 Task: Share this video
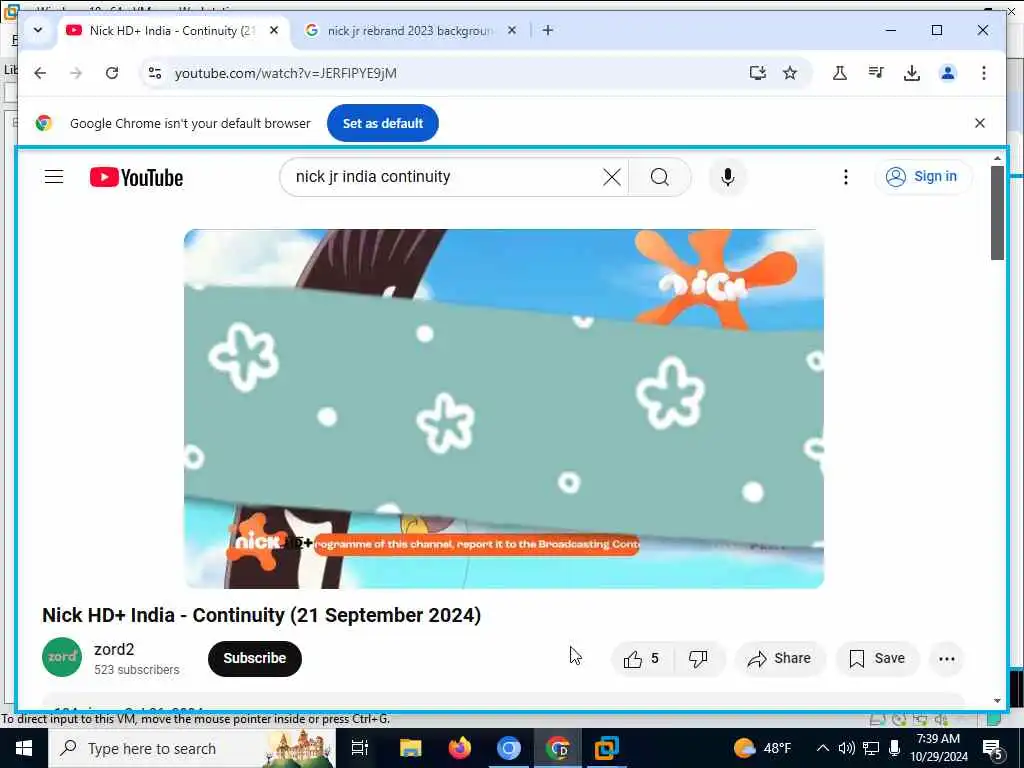coord(780,658)
